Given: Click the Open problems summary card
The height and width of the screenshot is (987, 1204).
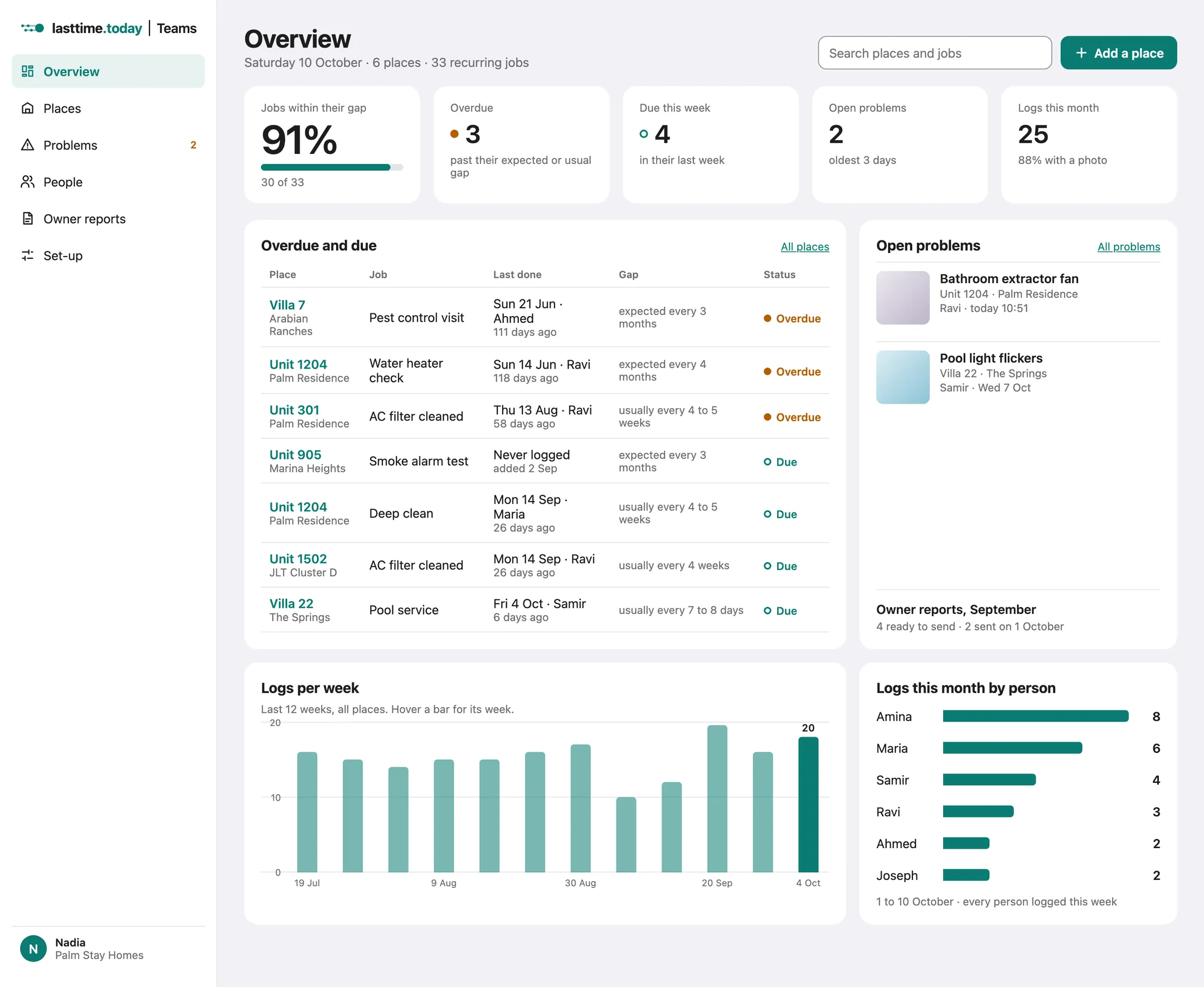Looking at the screenshot, I should (900, 144).
